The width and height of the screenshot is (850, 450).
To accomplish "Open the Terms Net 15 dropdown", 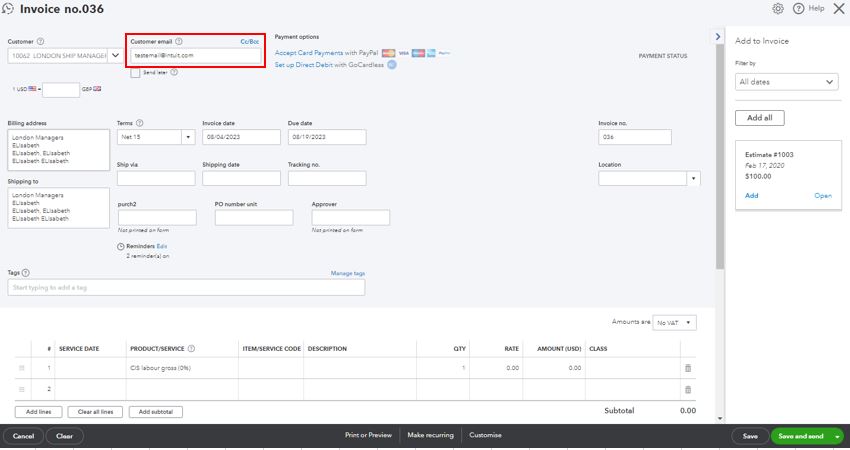I will click(x=188, y=137).
